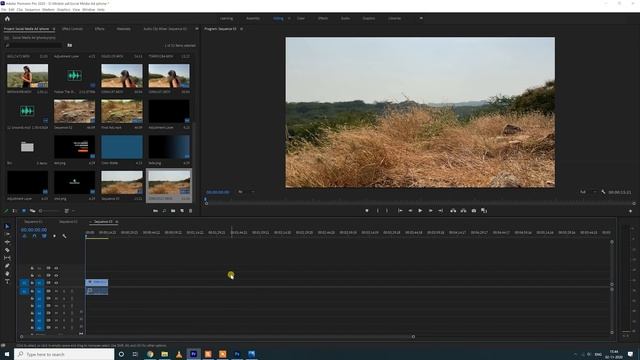Open the Editing workspace menu arrow
The image size is (640, 360).
pyautogui.click(x=289, y=18)
